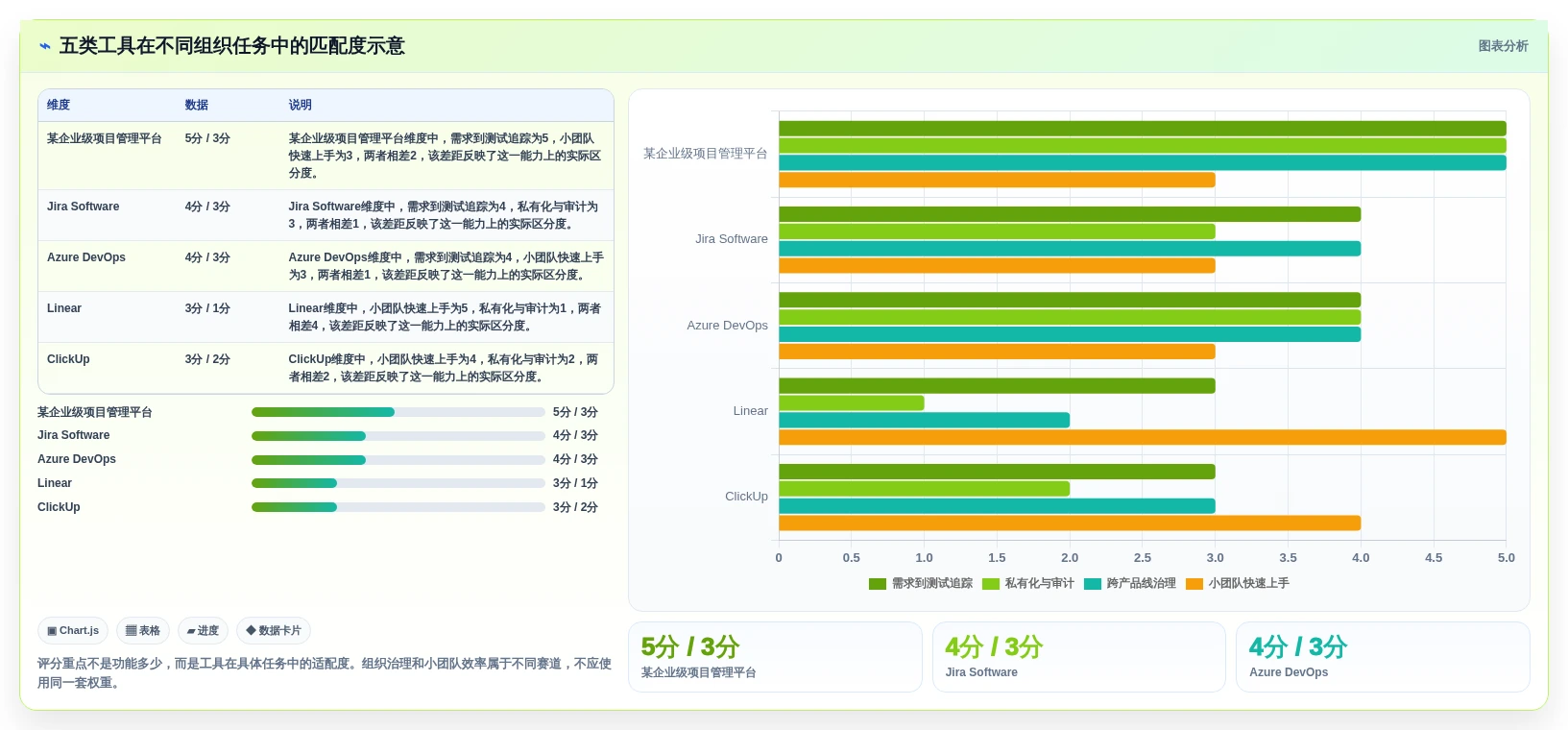Screen dimensions: 1568x730
Task: Select the 数据卡片 tag chip
Action: click(x=274, y=631)
